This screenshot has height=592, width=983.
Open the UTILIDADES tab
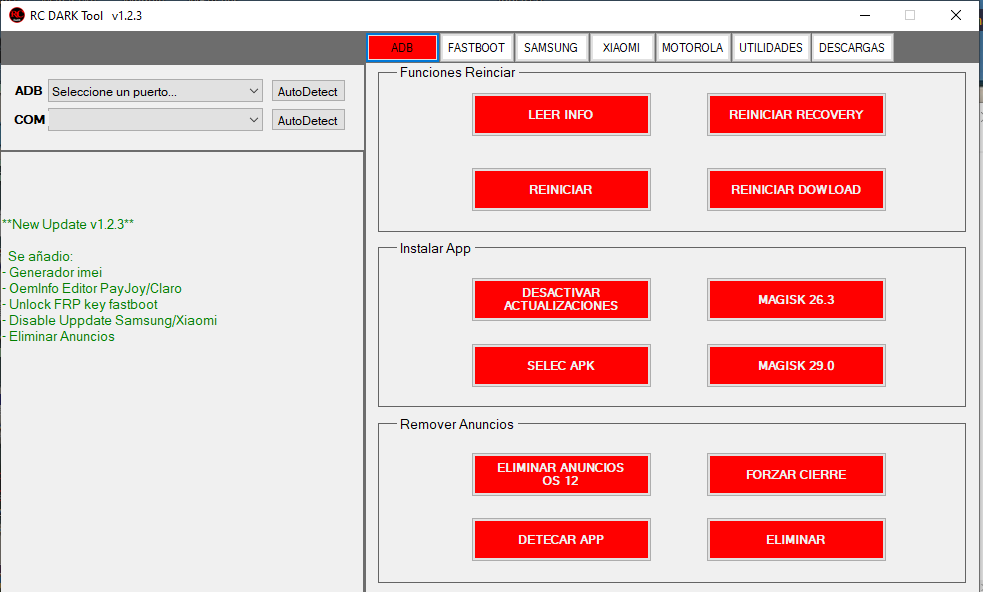click(770, 47)
